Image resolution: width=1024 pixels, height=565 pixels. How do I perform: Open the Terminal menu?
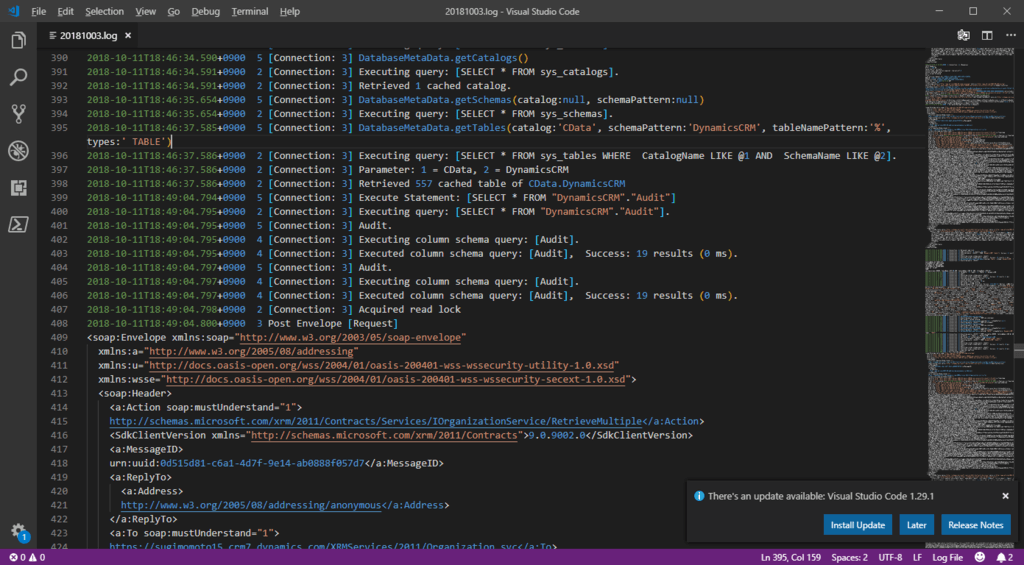click(249, 11)
